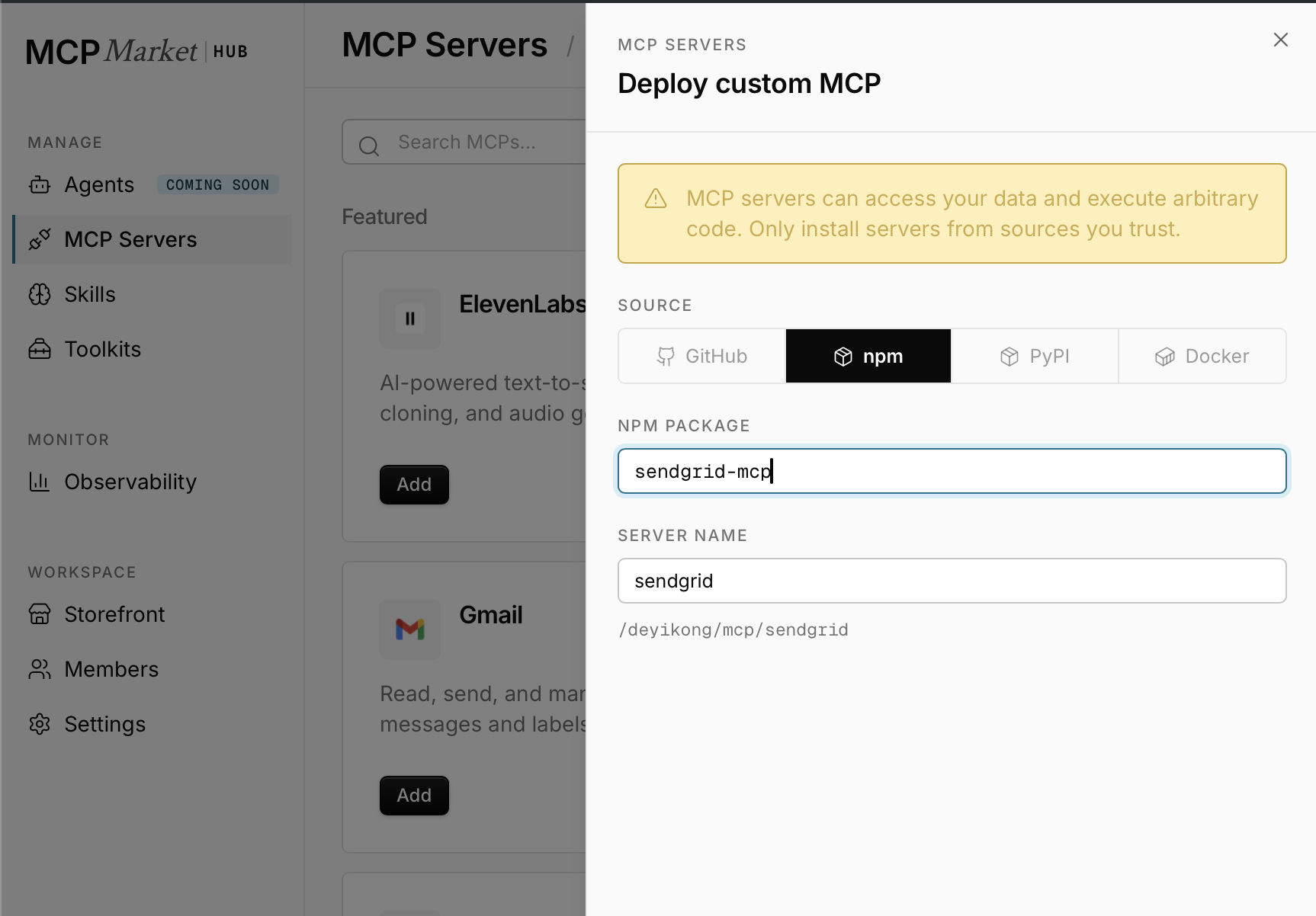Click the Observability chart icon

[x=40, y=482]
